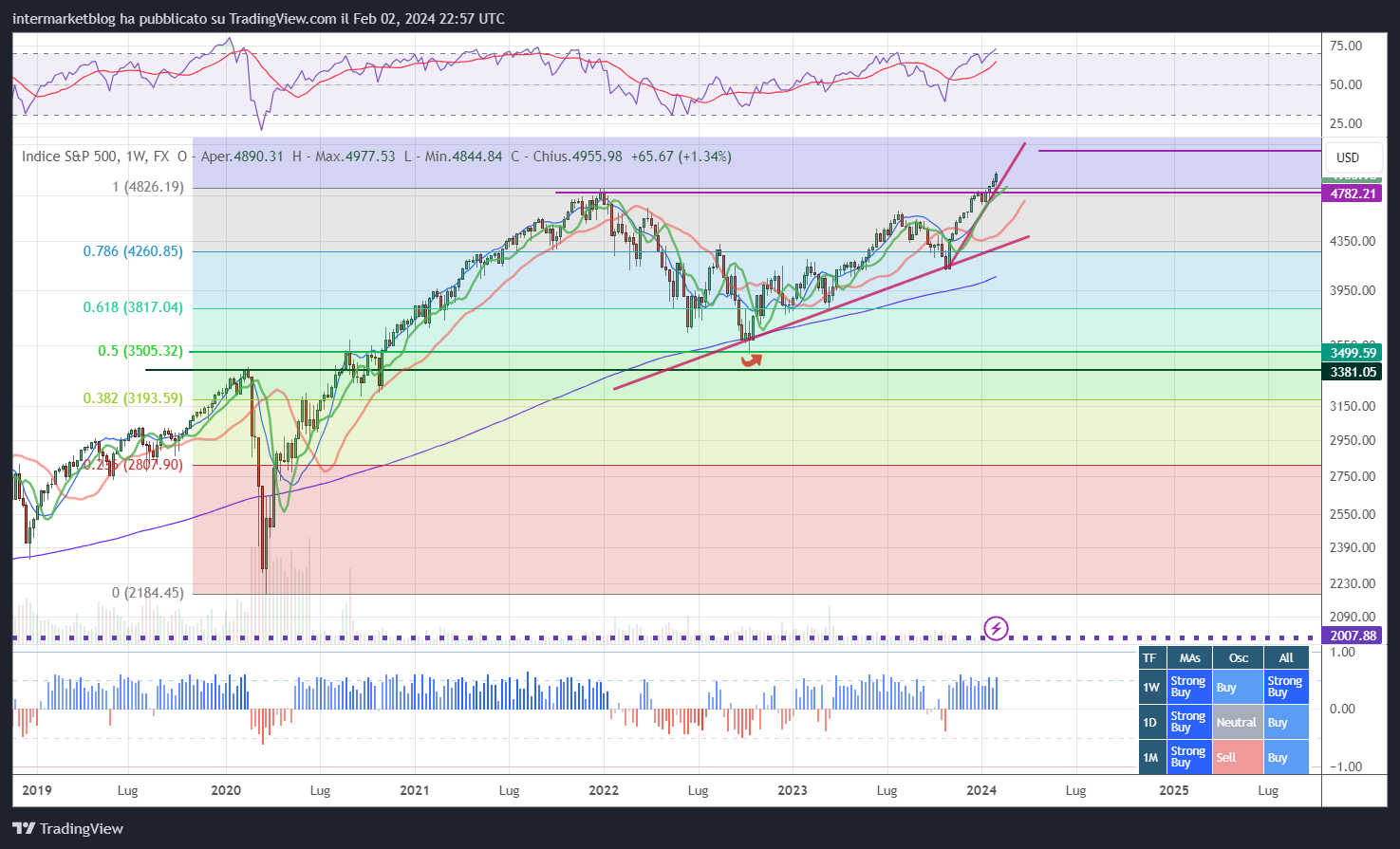Viewport: 1400px width, 849px height.
Task: Click the low value Min.4844.84
Action: tap(463, 157)
